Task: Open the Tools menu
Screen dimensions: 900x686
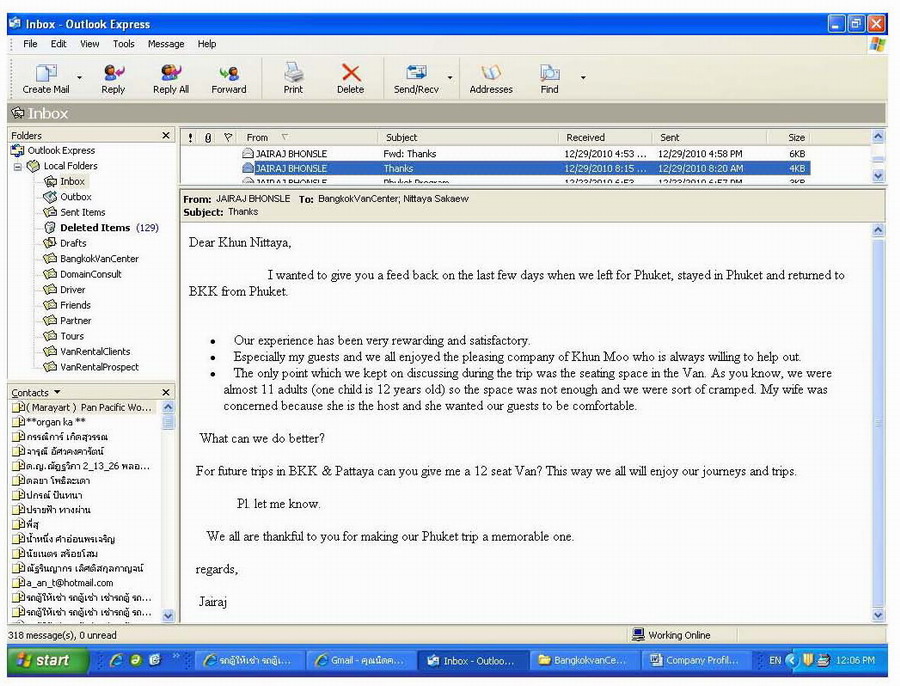Action: coord(123,44)
